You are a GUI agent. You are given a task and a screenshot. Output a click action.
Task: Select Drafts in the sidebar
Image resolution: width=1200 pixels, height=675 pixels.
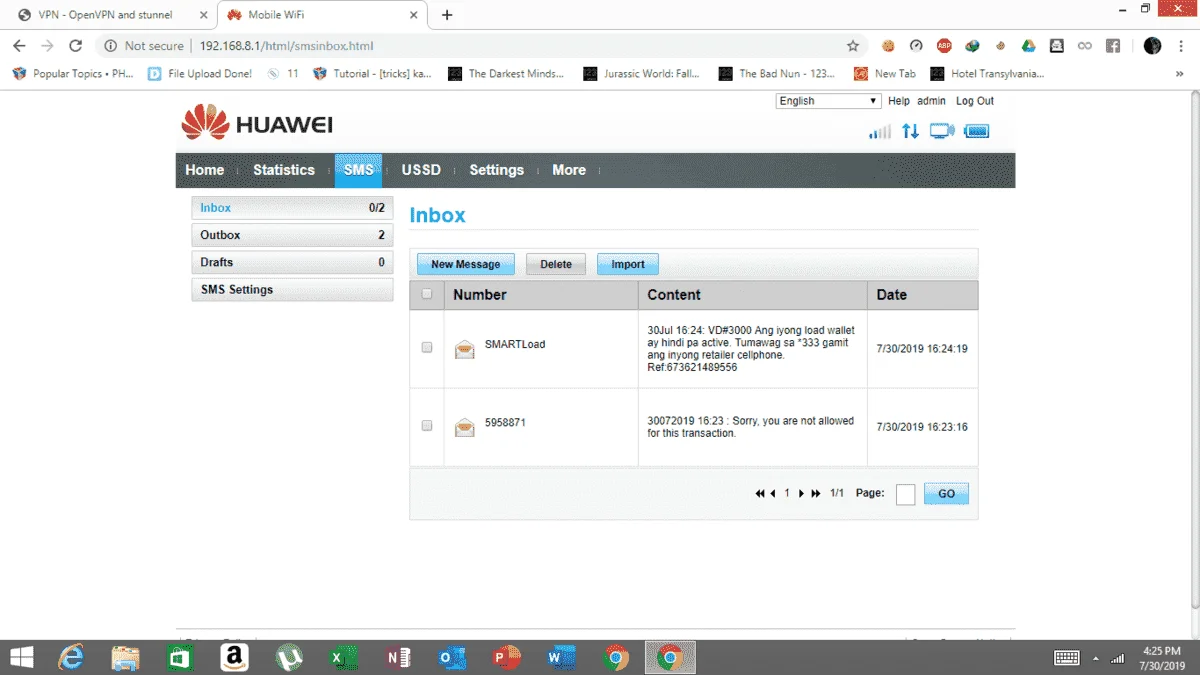coord(292,262)
